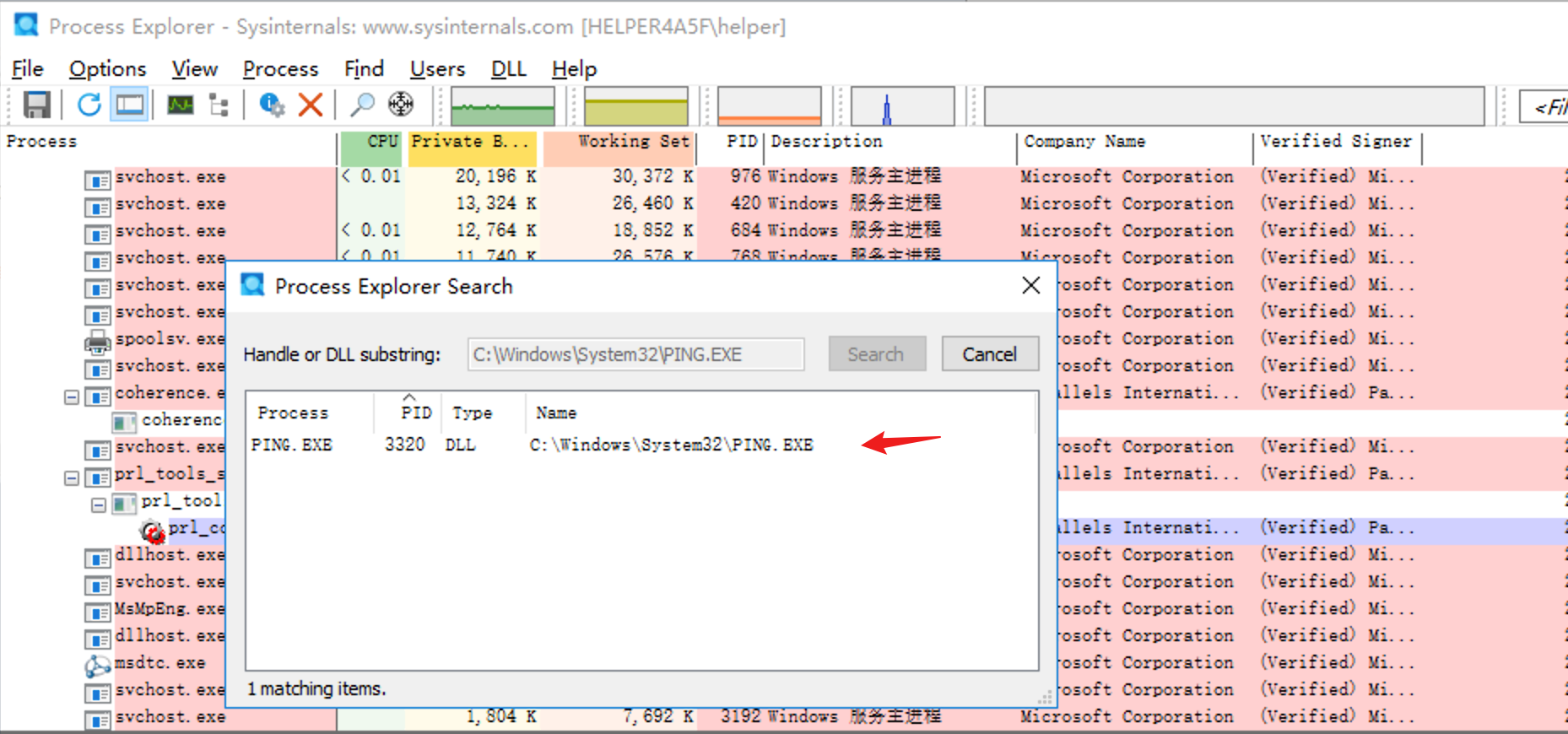Click the Cancel button in the Search dialog
1568x734 pixels.
989,354
